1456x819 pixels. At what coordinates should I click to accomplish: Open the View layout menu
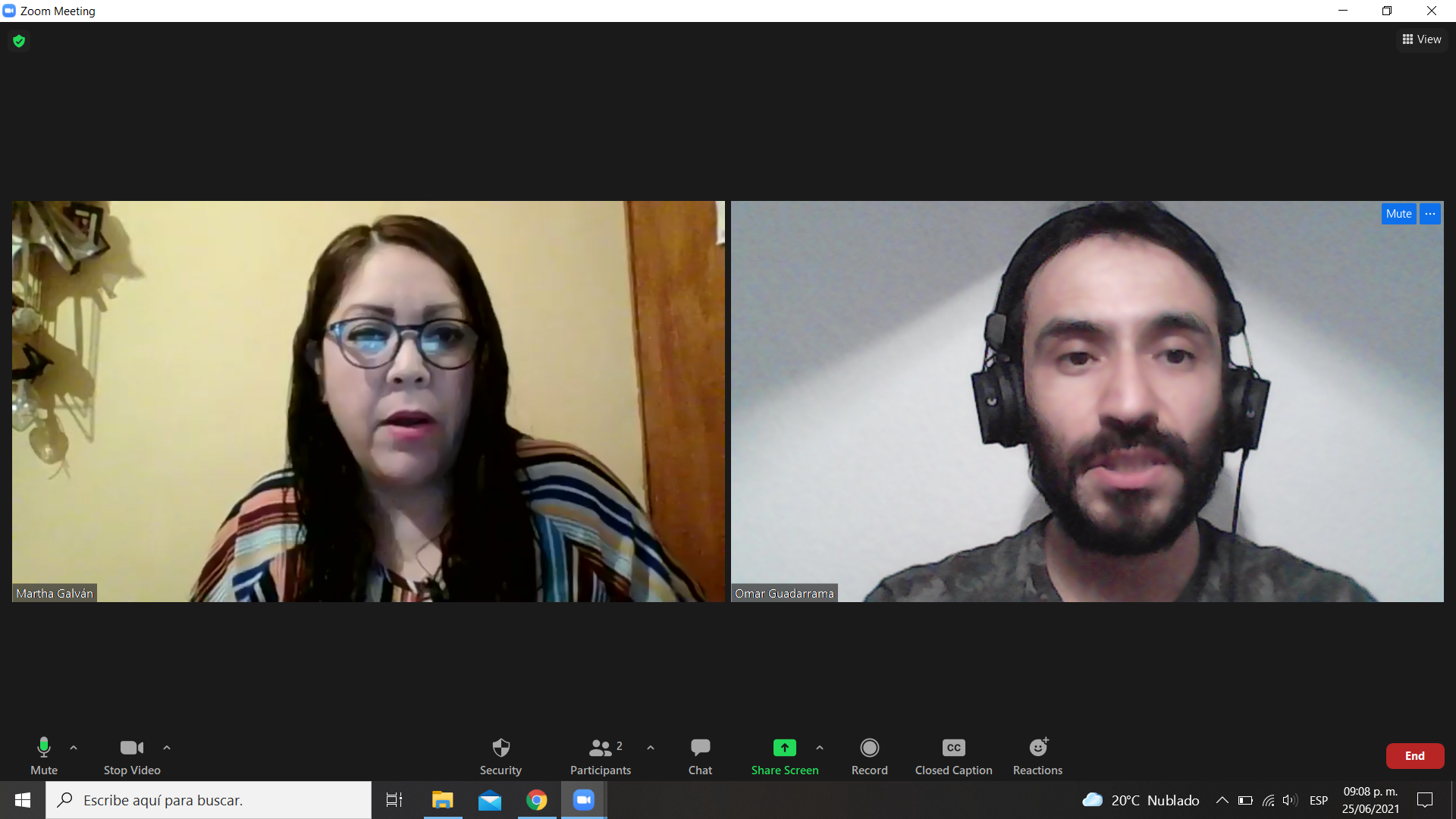coord(1422,39)
